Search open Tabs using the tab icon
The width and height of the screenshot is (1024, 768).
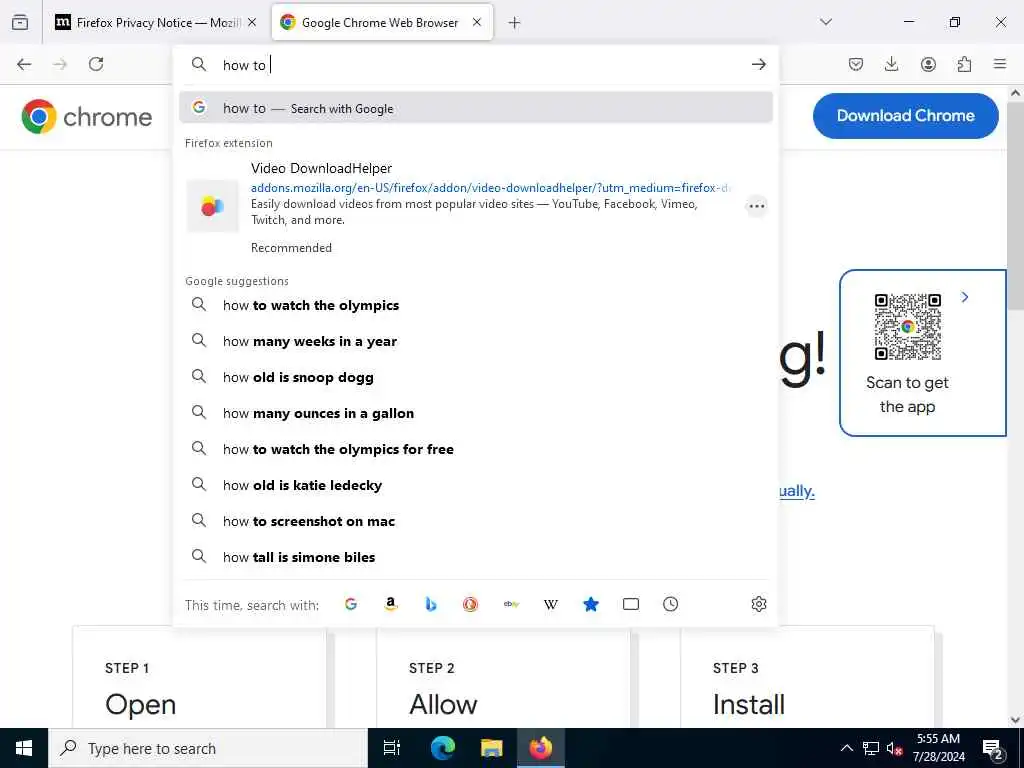click(x=631, y=604)
